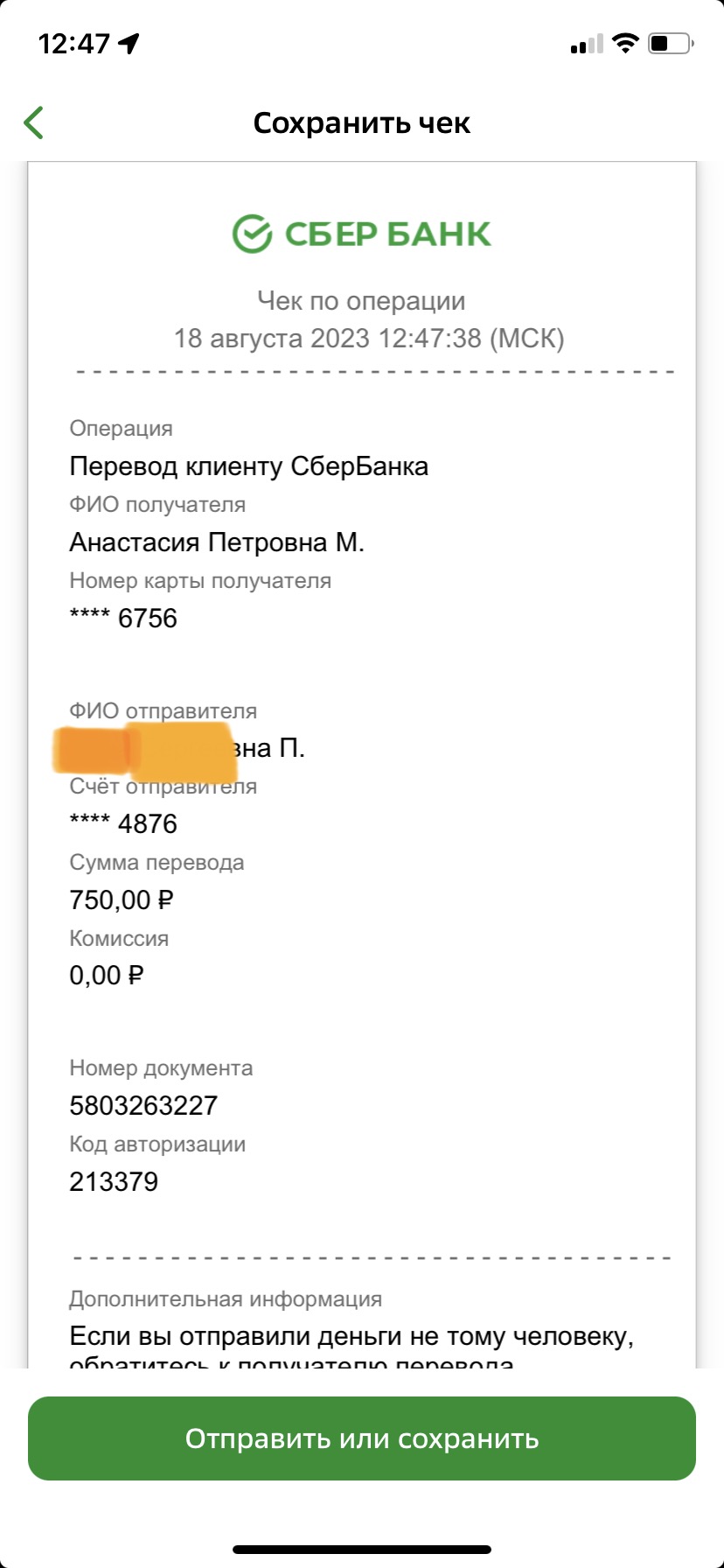The image size is (724, 1568).
Task: Tap the battery indicator icon
Action: (671, 43)
